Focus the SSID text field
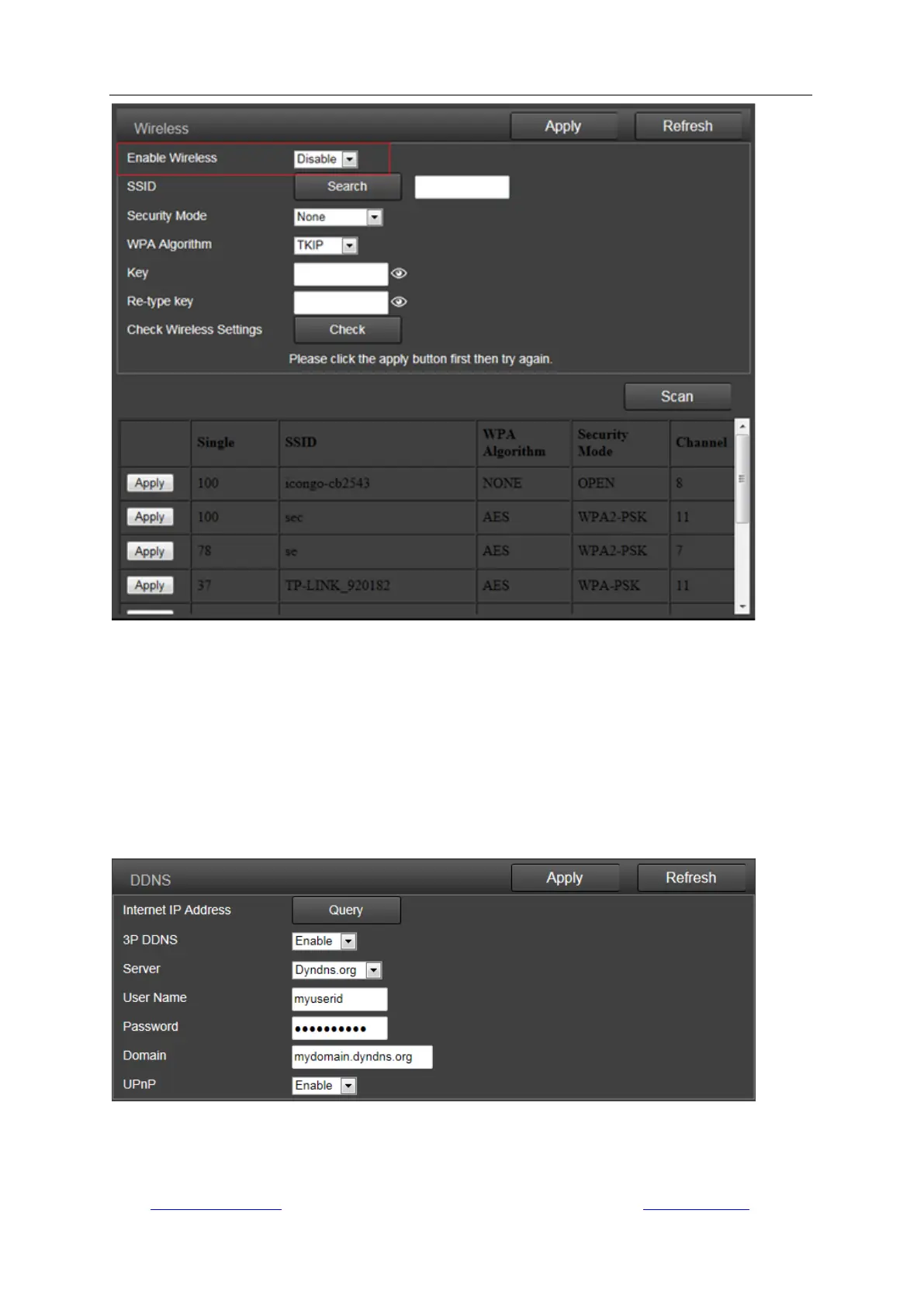This screenshot has height=1307, width=924. (x=462, y=187)
